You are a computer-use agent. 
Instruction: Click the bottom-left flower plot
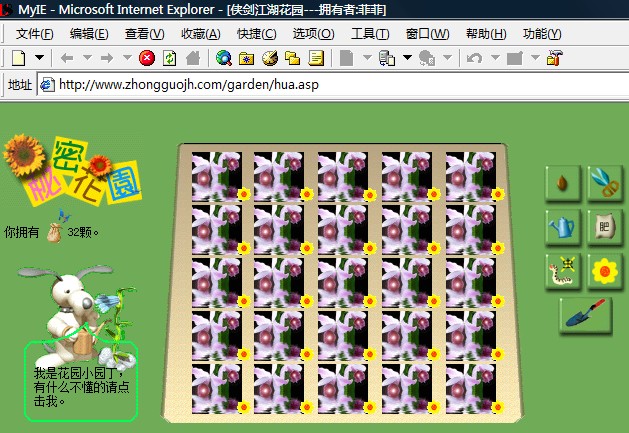(217, 388)
